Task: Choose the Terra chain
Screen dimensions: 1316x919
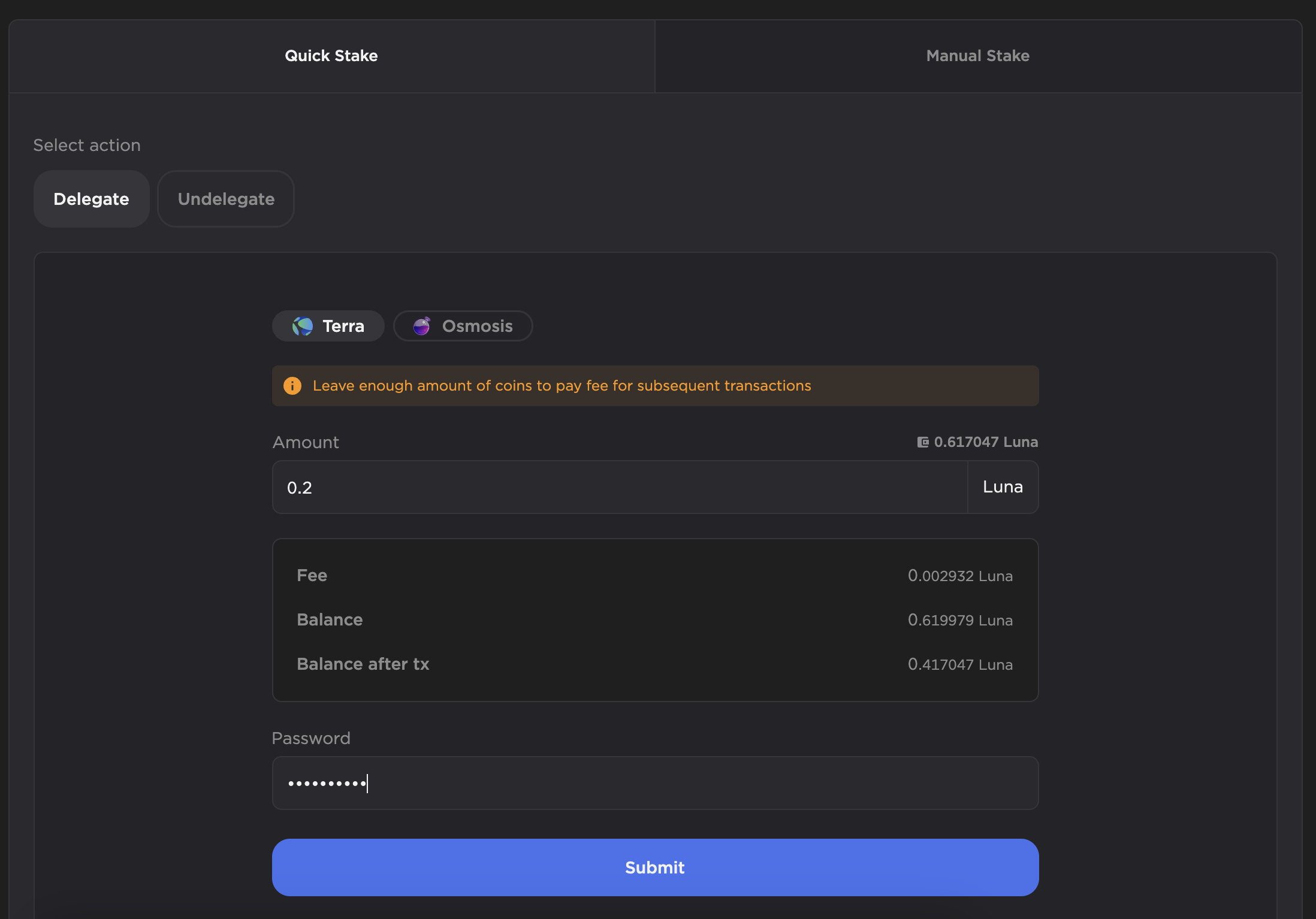Action: [328, 326]
